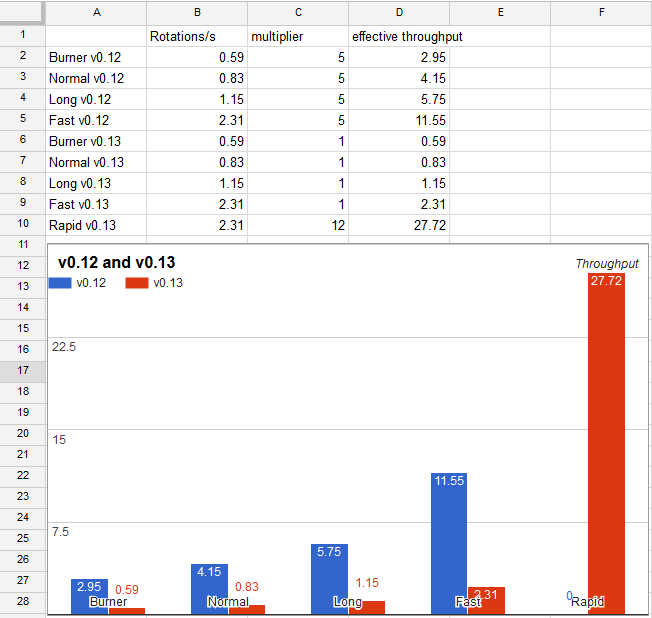Click chart title "v0.12 and v0.13"

tap(117, 263)
